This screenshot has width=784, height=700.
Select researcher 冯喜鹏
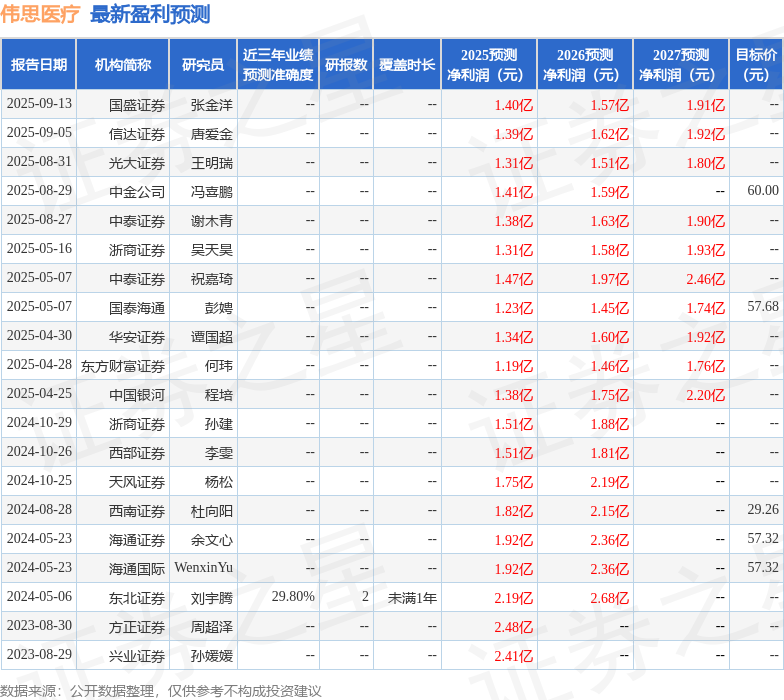212,192
